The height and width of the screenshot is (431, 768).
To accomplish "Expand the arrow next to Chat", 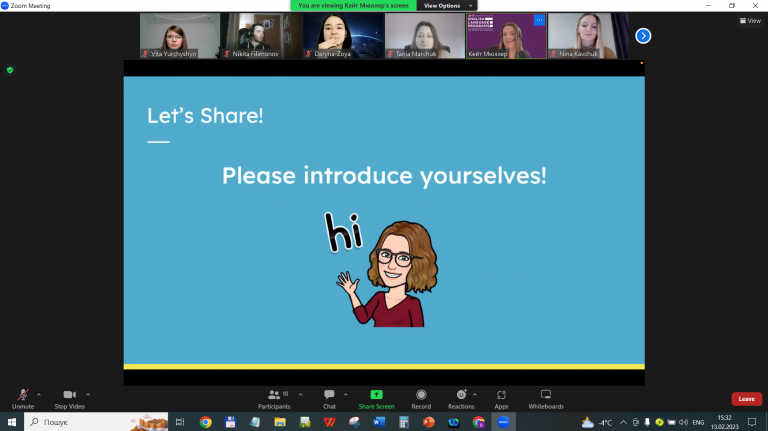I will point(346,394).
